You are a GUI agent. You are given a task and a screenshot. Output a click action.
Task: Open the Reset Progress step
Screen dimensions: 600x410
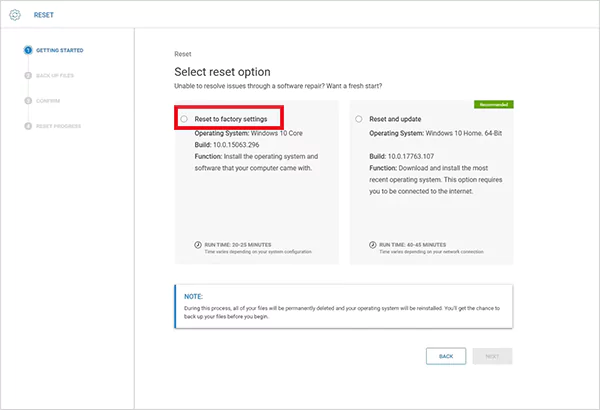tap(59, 126)
